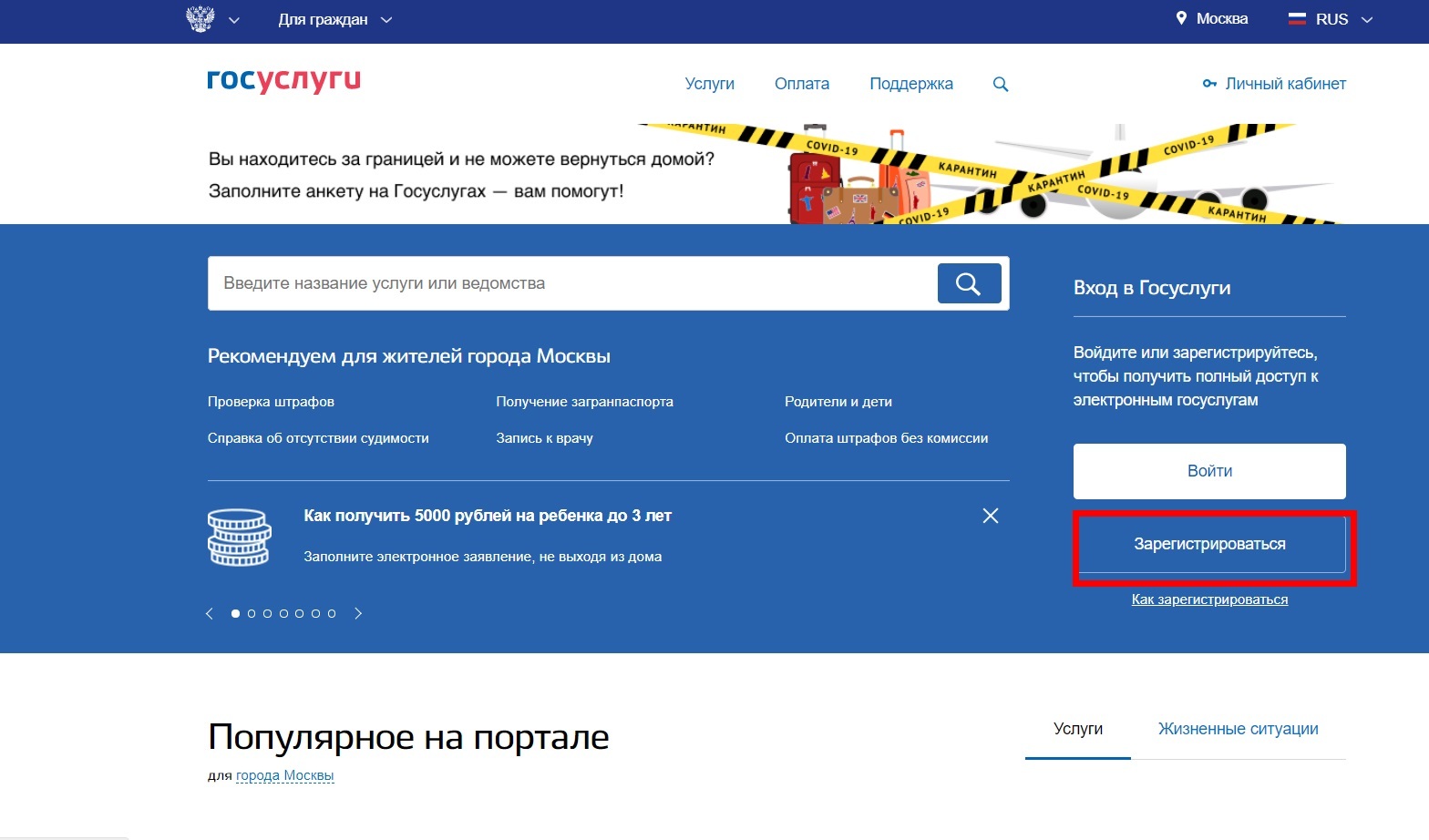Click the location pin icon near Москва
Screen dimensions: 1429x840
[x=1181, y=18]
